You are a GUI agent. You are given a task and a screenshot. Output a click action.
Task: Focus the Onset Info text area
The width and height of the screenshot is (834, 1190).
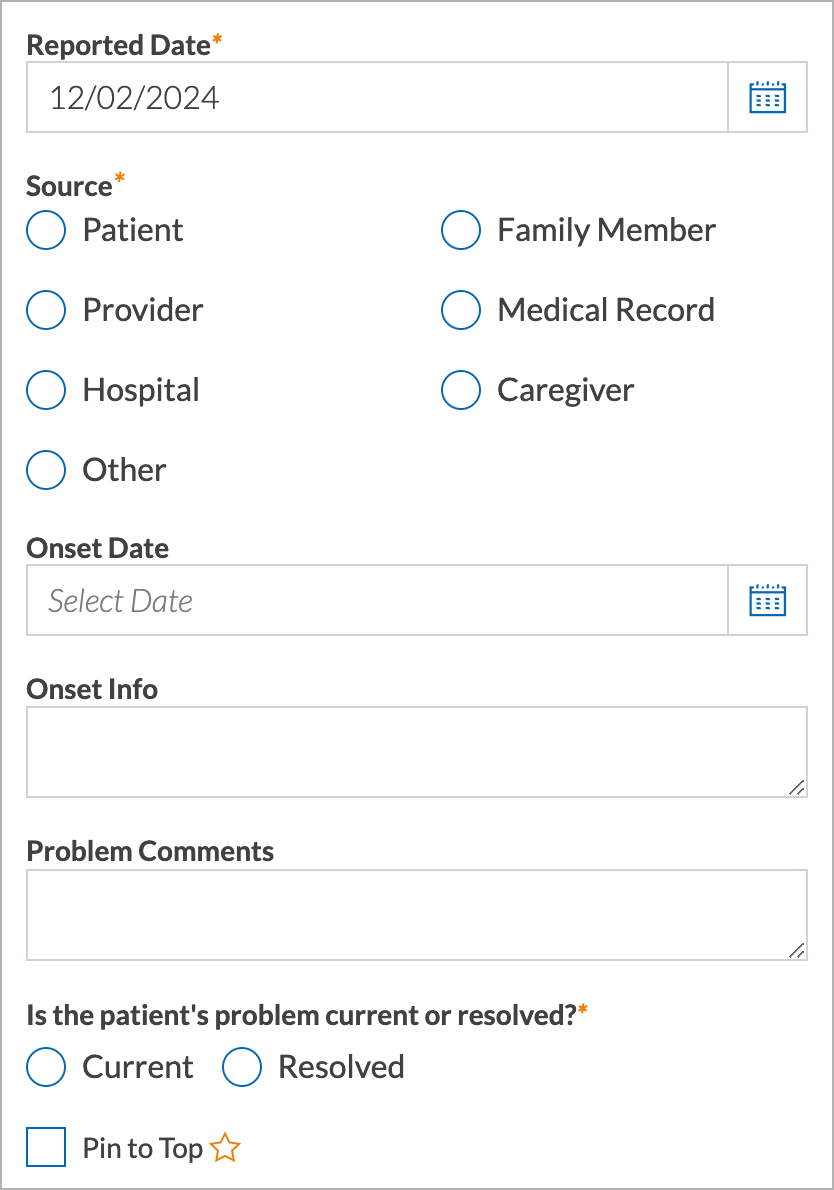[x=417, y=752]
